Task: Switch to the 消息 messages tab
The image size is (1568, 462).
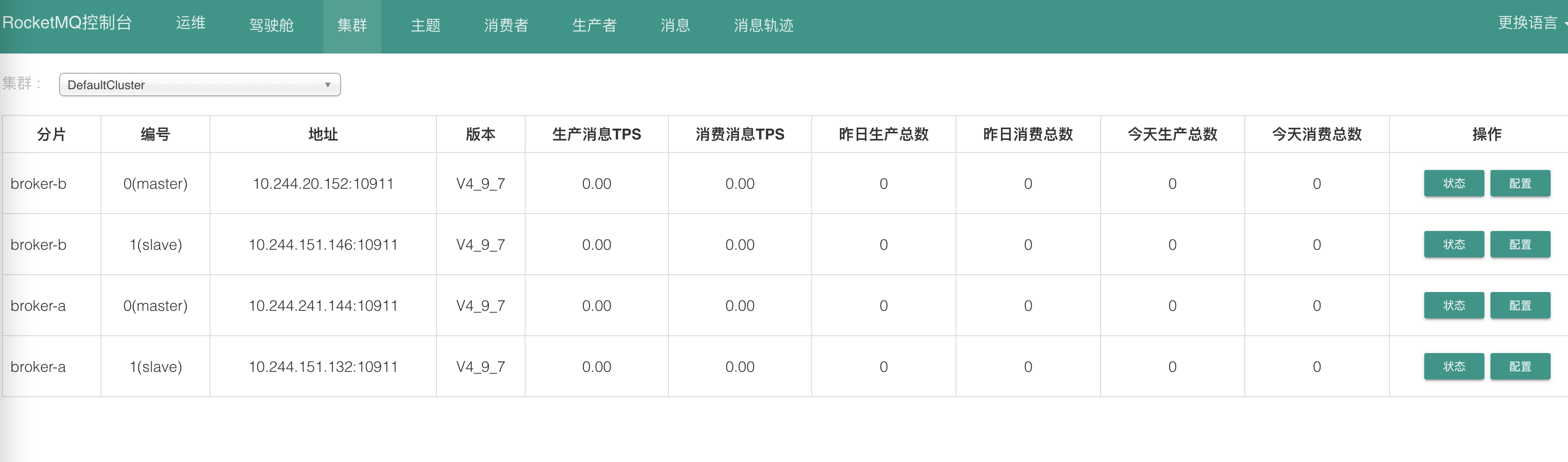Action: coord(675,25)
